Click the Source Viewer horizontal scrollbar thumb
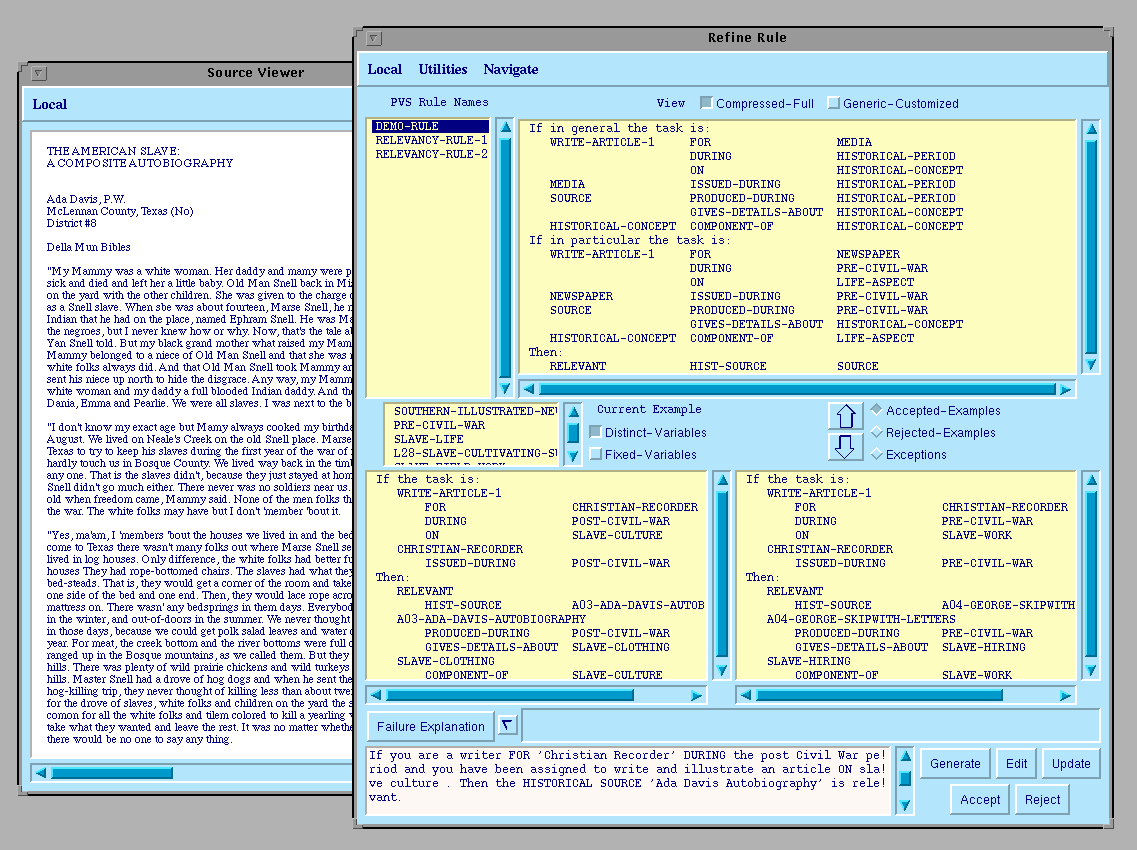1137x850 pixels. (x=112, y=773)
